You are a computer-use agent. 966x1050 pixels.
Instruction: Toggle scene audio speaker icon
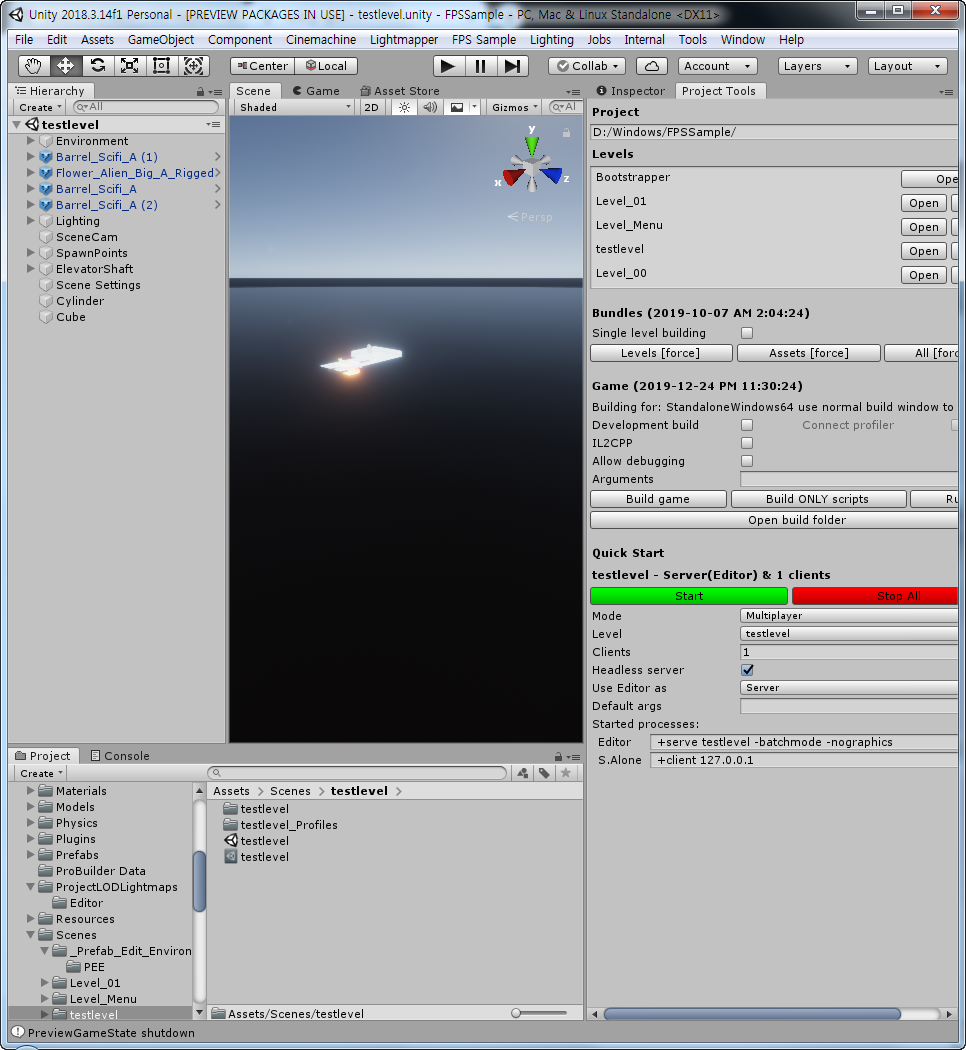click(430, 107)
